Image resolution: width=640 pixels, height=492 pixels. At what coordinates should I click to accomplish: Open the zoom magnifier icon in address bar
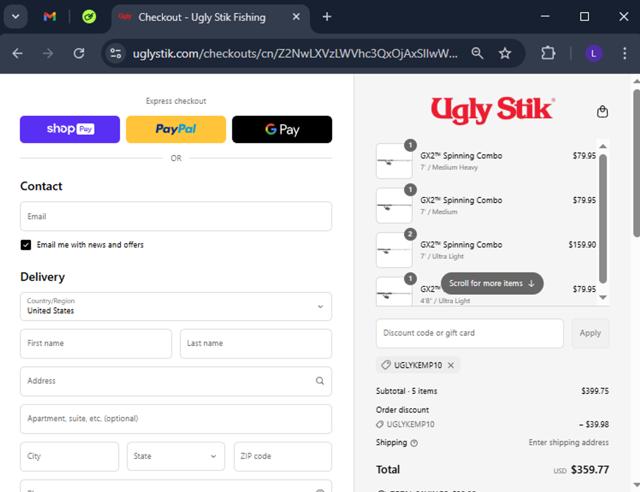click(x=477, y=53)
